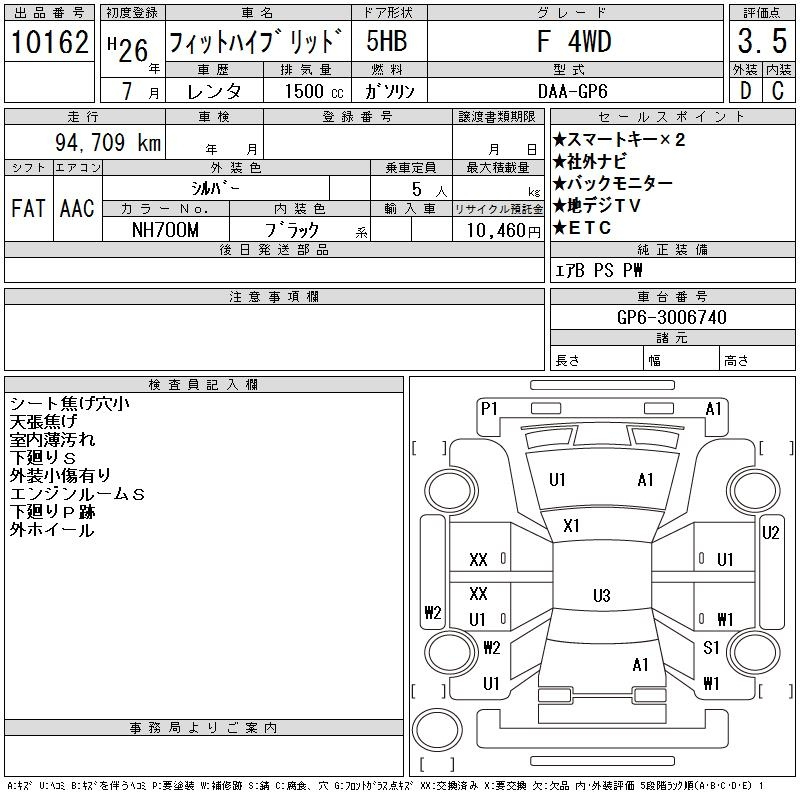Click the U3 mark on the roof
This screenshot has height=800, width=800.
tap(601, 596)
